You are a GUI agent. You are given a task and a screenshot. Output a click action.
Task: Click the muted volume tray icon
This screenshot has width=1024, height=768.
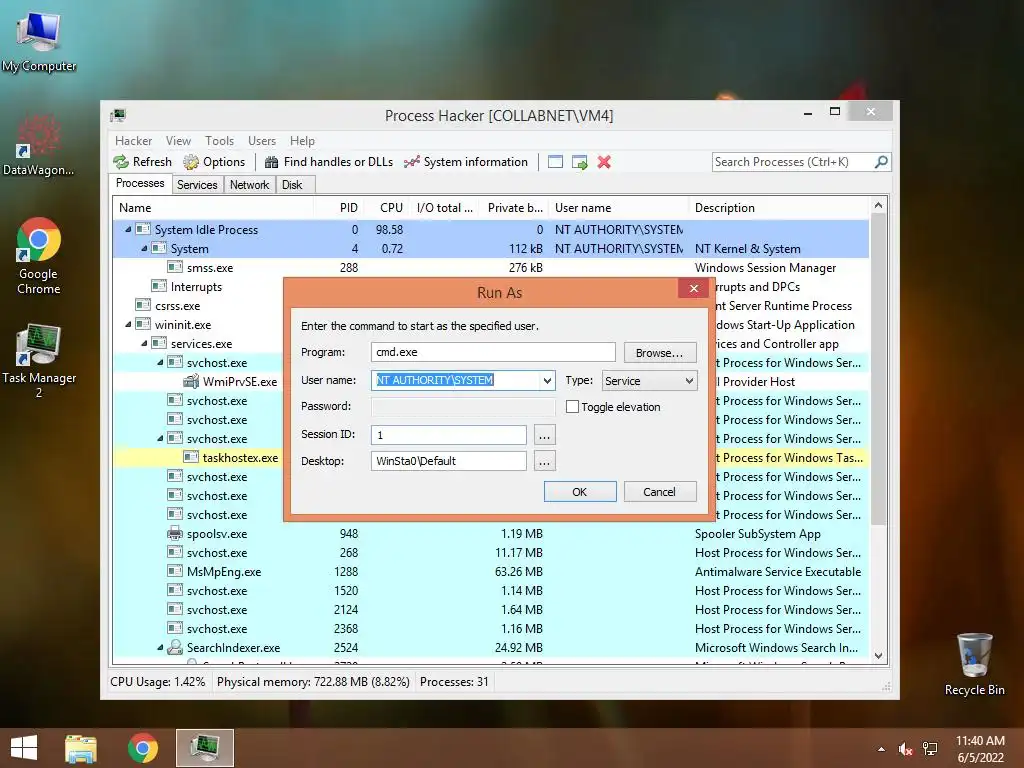905,749
